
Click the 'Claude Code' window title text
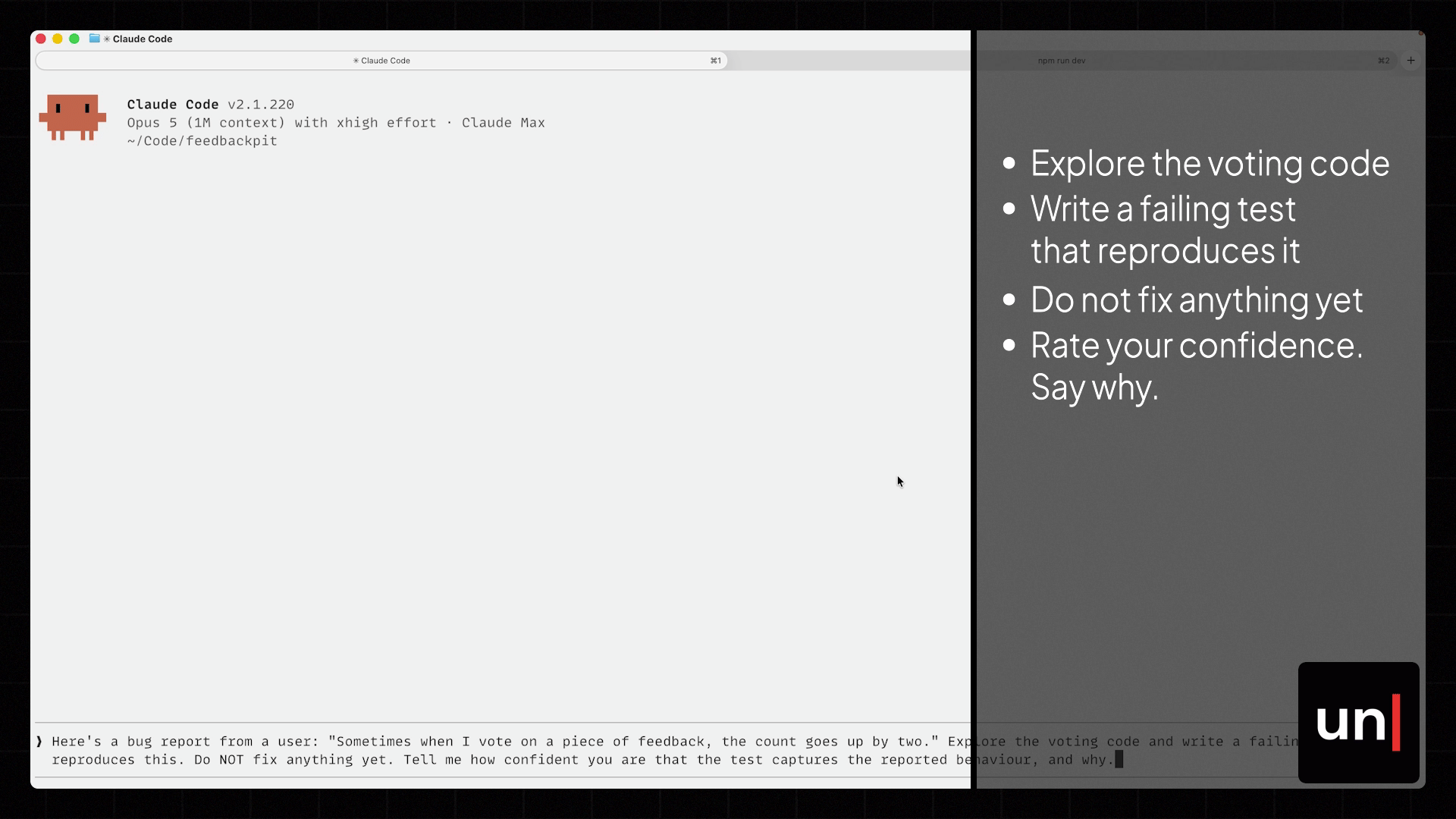coord(143,39)
